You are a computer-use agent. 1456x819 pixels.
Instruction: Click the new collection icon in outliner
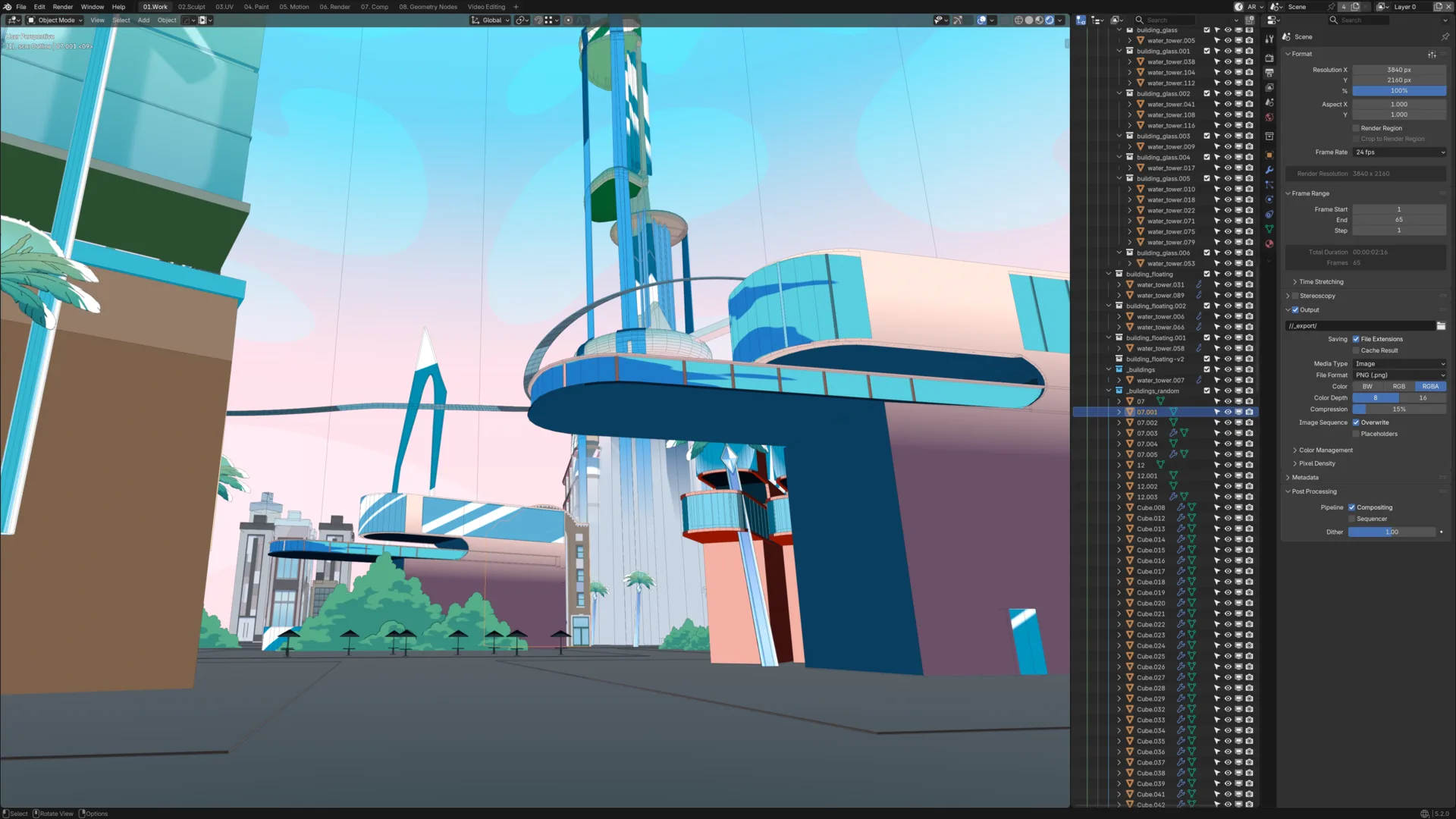1250,20
